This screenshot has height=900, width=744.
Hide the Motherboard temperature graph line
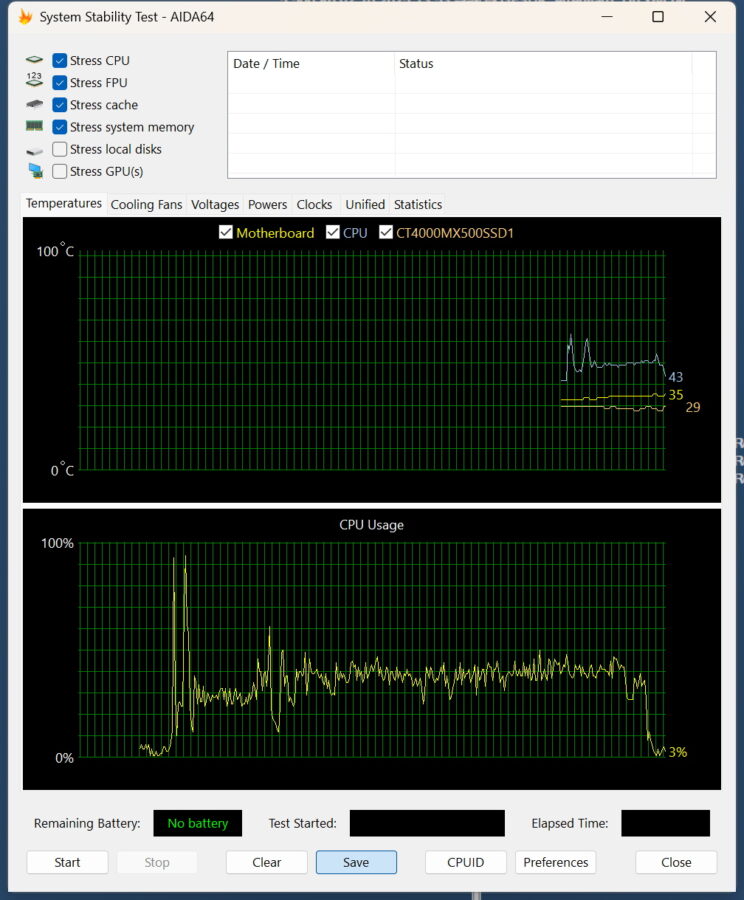pyautogui.click(x=226, y=233)
